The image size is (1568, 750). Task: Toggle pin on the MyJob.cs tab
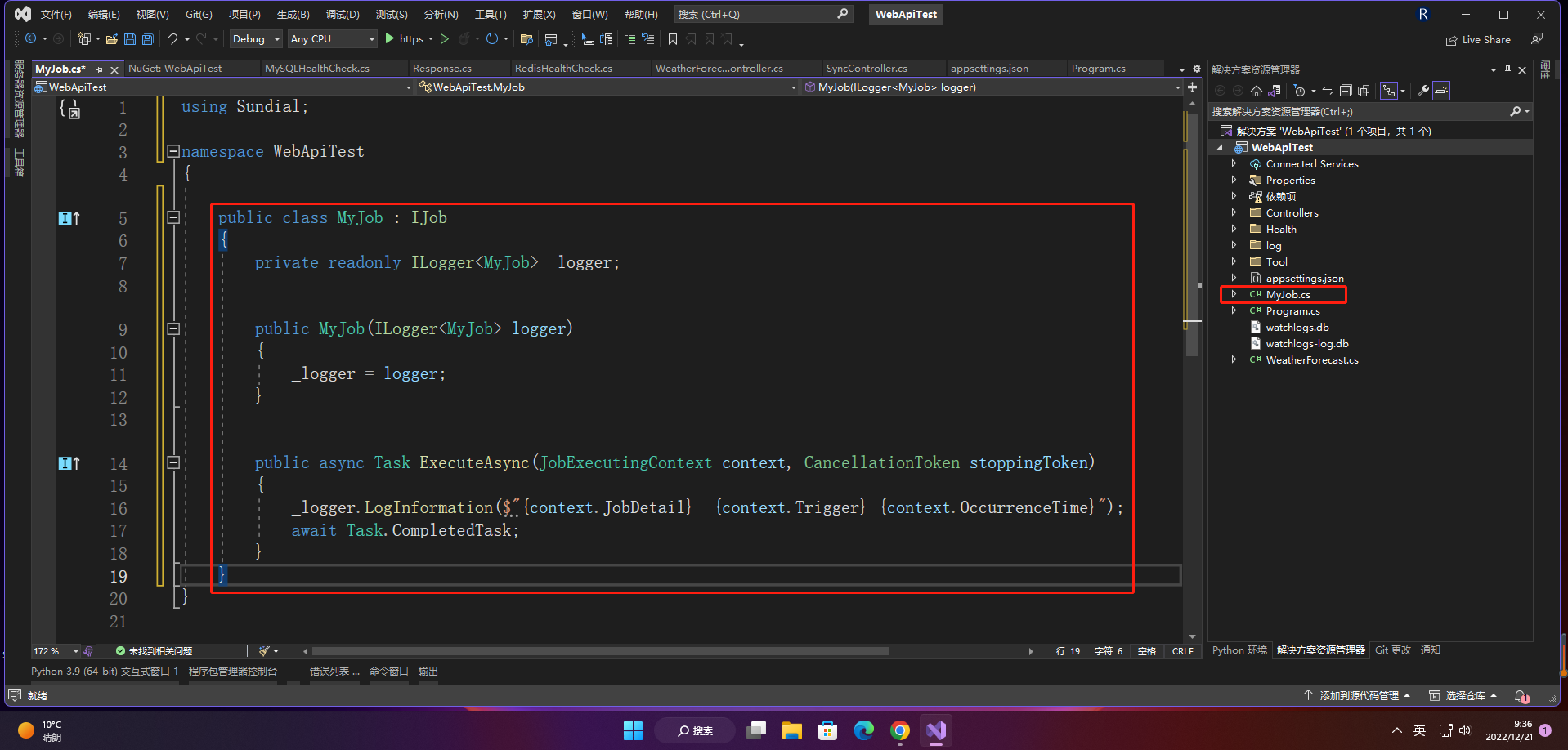(x=100, y=69)
